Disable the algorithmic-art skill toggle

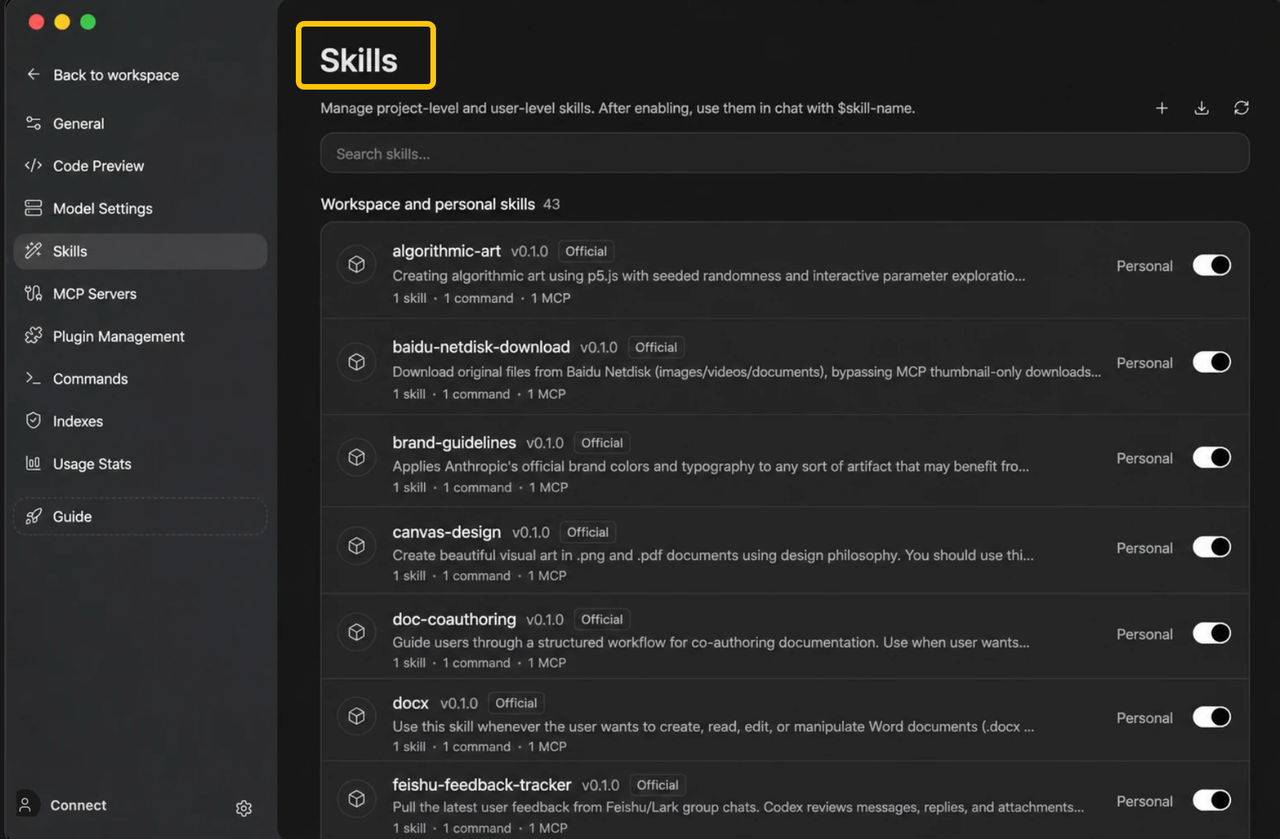point(1211,265)
